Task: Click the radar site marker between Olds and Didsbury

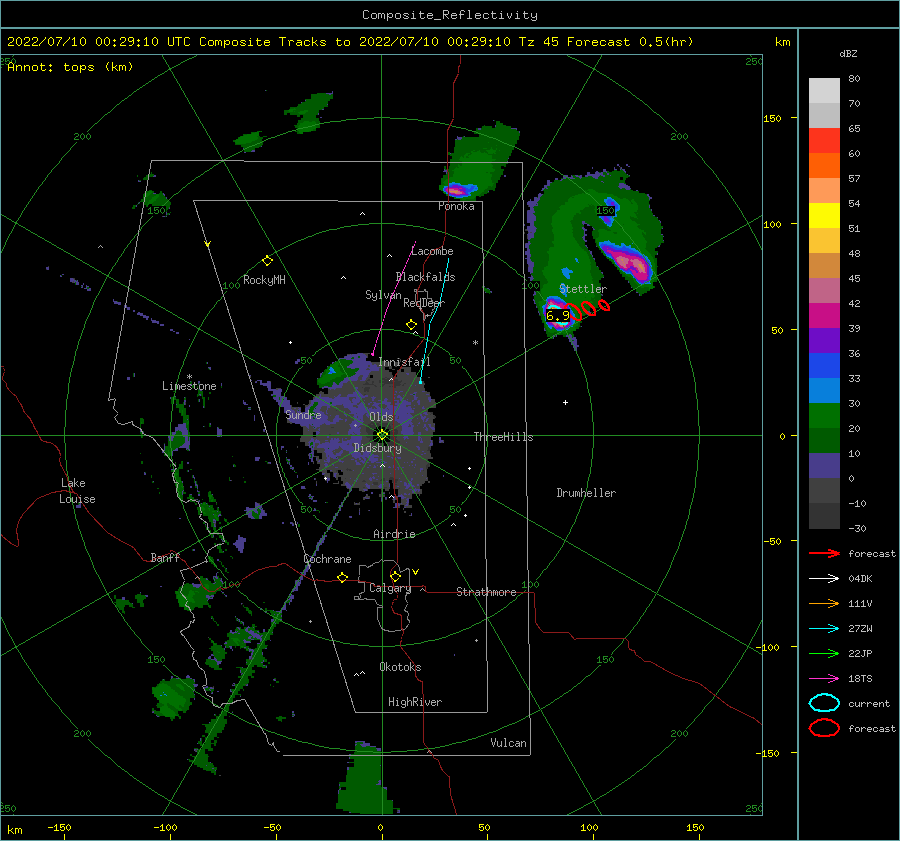Action: [382, 435]
